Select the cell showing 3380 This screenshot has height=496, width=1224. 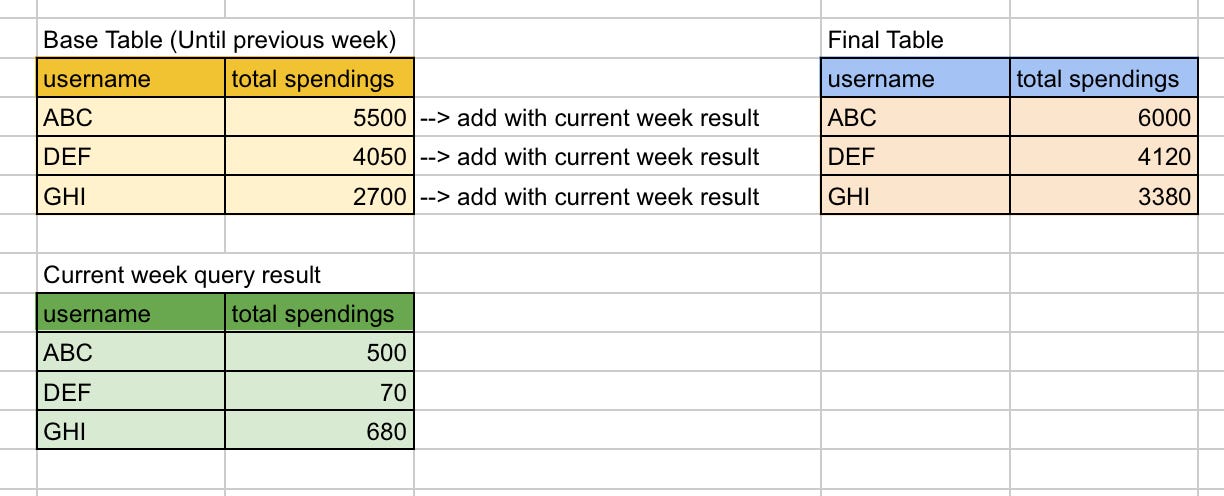pos(1103,196)
